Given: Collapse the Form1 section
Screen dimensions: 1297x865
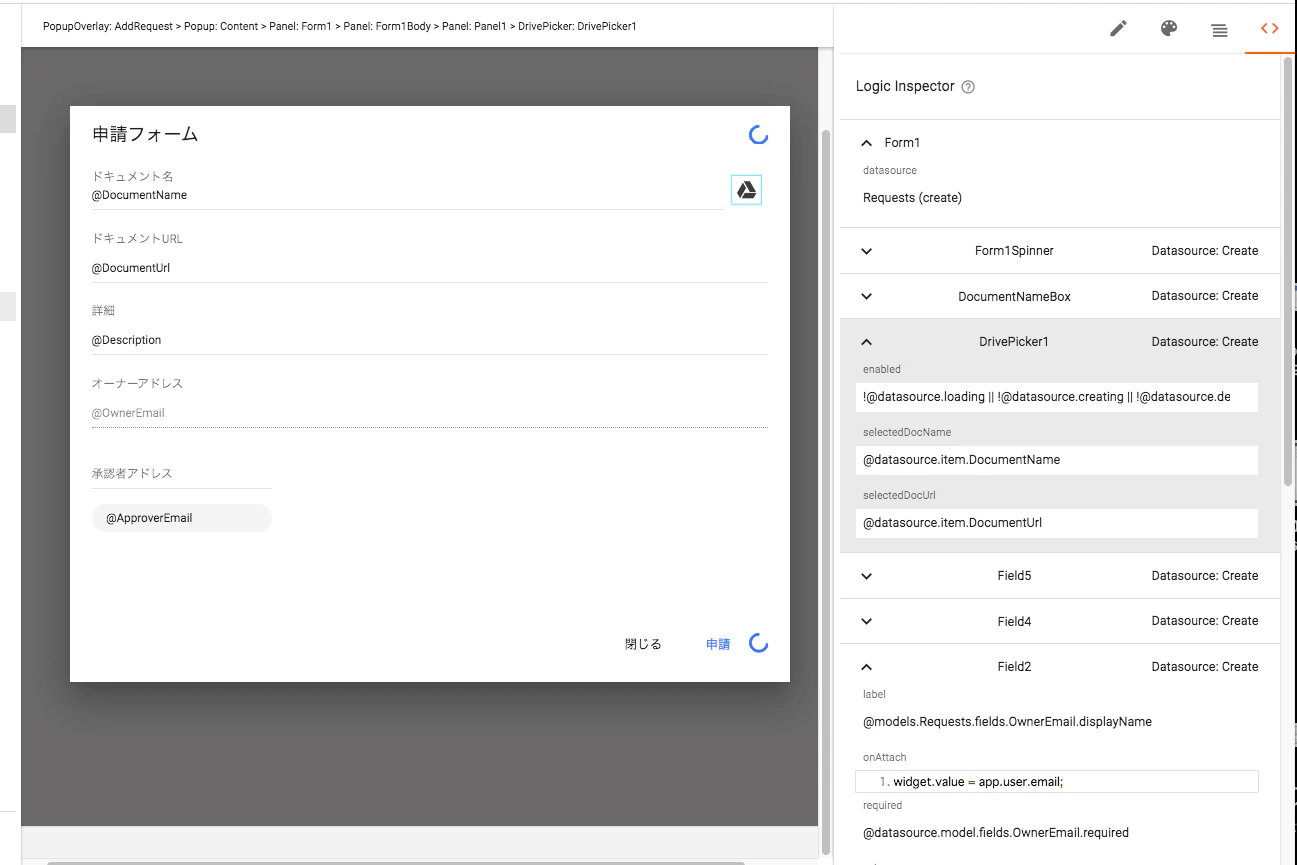Looking at the screenshot, I should pyautogui.click(x=867, y=143).
